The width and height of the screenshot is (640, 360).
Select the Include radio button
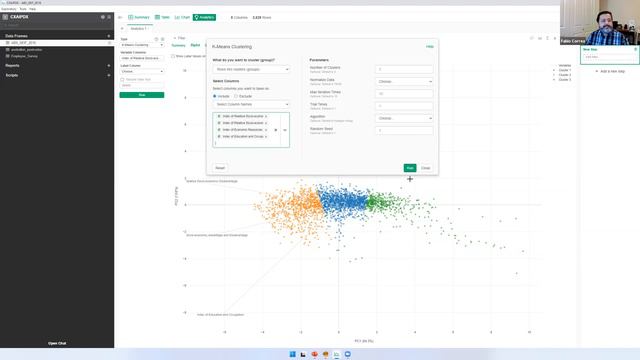(x=215, y=96)
